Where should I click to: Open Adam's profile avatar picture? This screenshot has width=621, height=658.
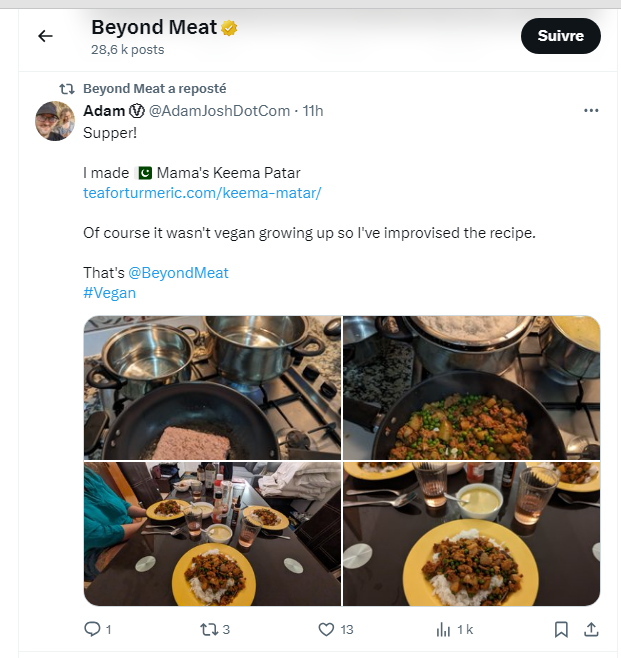[55, 121]
